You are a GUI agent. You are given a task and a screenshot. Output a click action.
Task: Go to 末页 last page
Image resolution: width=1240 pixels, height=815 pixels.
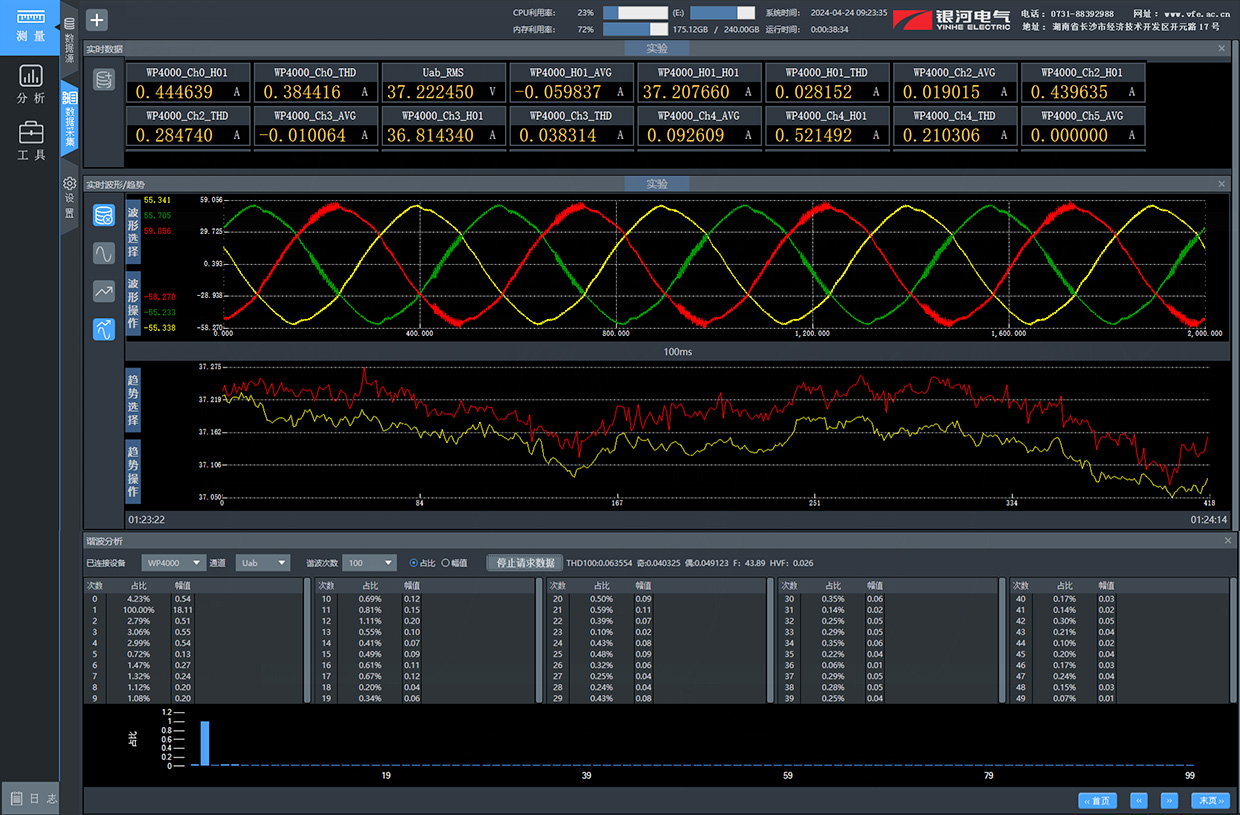click(1210, 801)
